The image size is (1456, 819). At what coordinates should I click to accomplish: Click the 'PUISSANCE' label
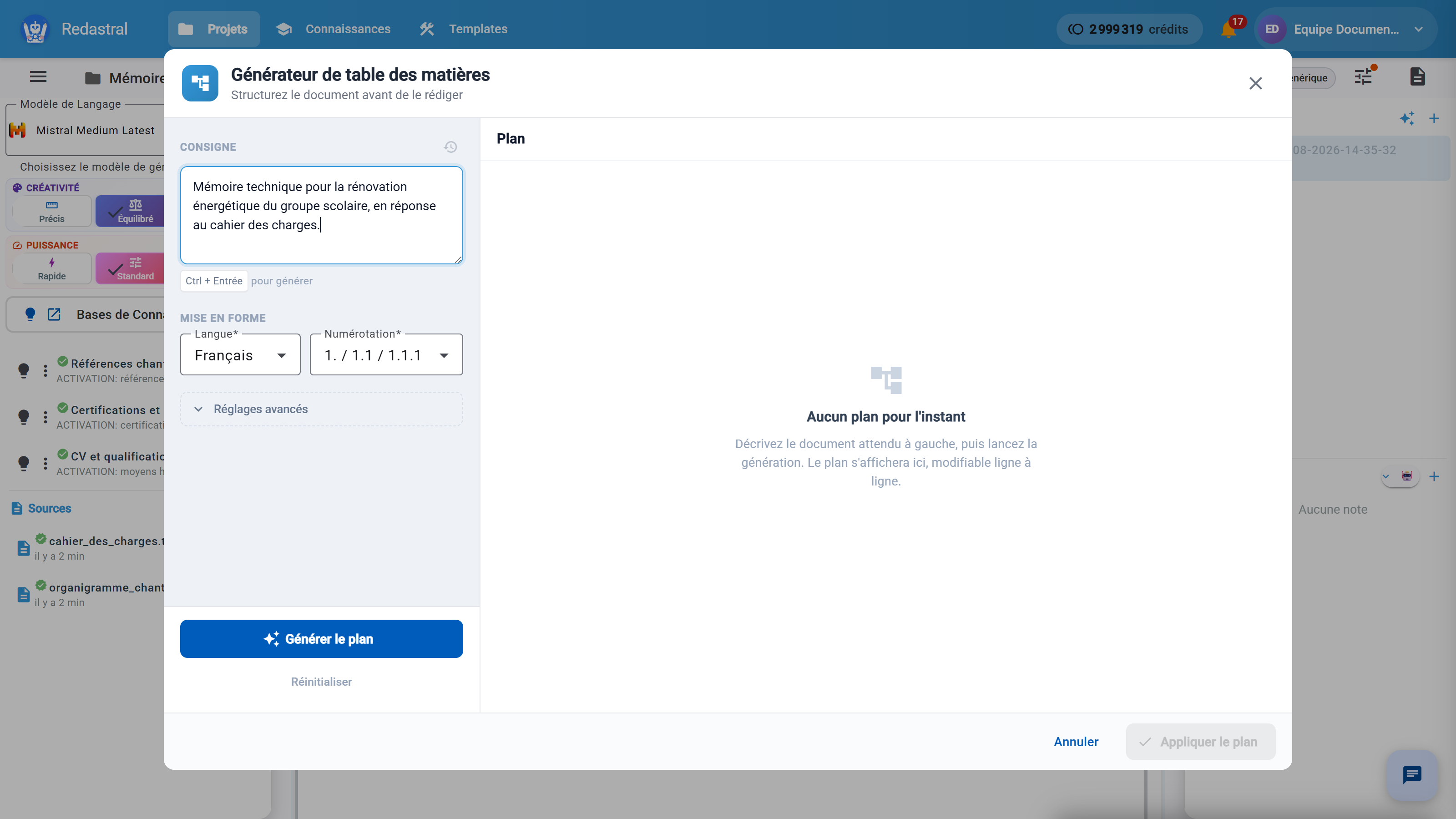[52, 245]
